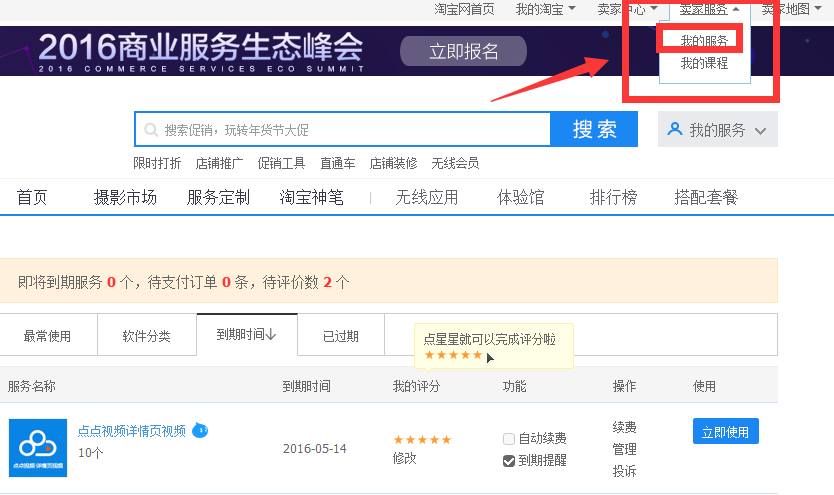Click the 立即报名 banner button
Screen dimensions: 834x495
click(x=463, y=51)
